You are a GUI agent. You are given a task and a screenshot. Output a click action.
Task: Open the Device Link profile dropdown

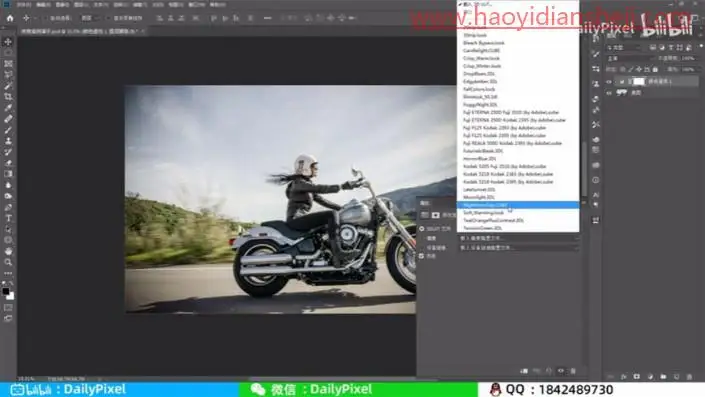point(518,248)
